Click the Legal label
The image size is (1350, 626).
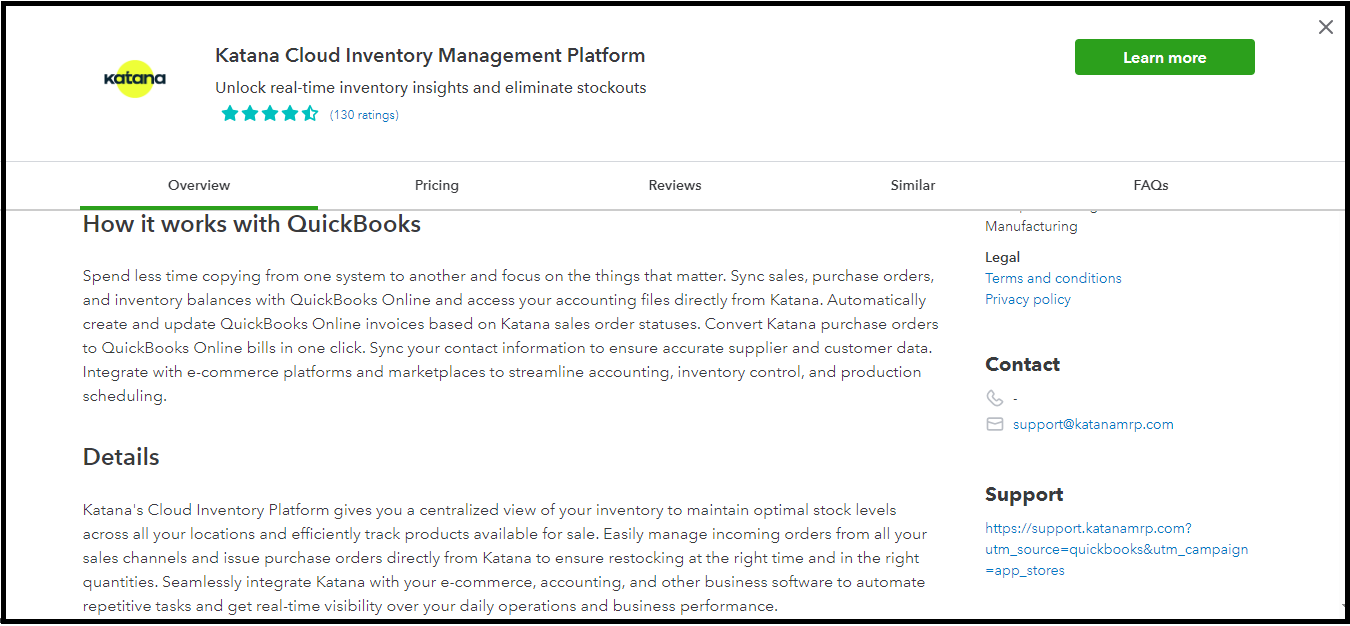click(x=1003, y=257)
